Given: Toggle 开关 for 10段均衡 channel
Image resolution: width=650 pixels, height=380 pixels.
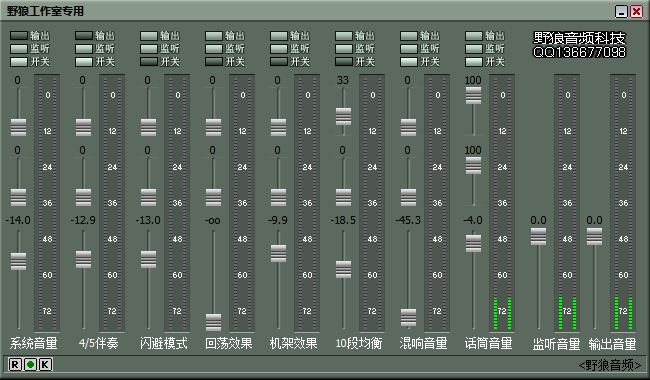Looking at the screenshot, I should pos(344,62).
